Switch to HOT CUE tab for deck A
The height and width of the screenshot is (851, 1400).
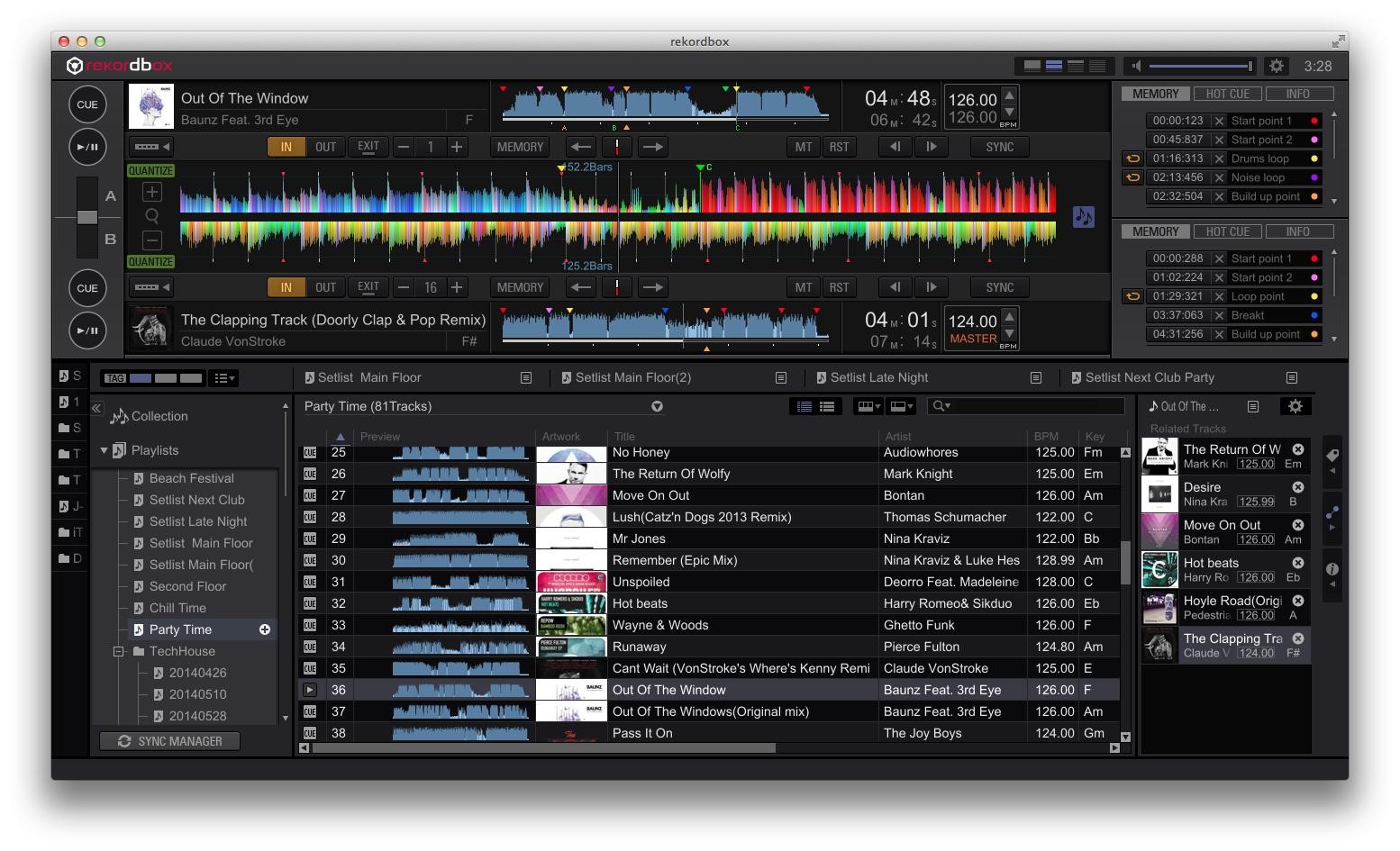coord(1227,94)
